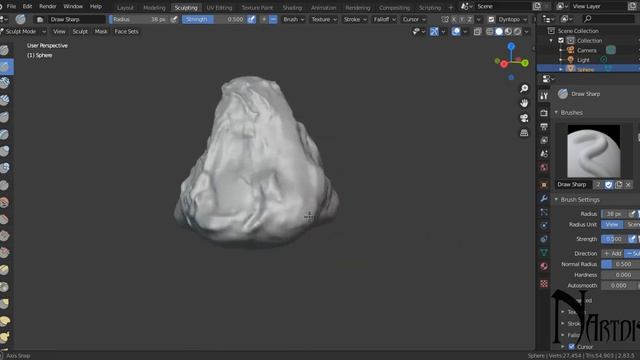Set Radius Unit to View

611,224
